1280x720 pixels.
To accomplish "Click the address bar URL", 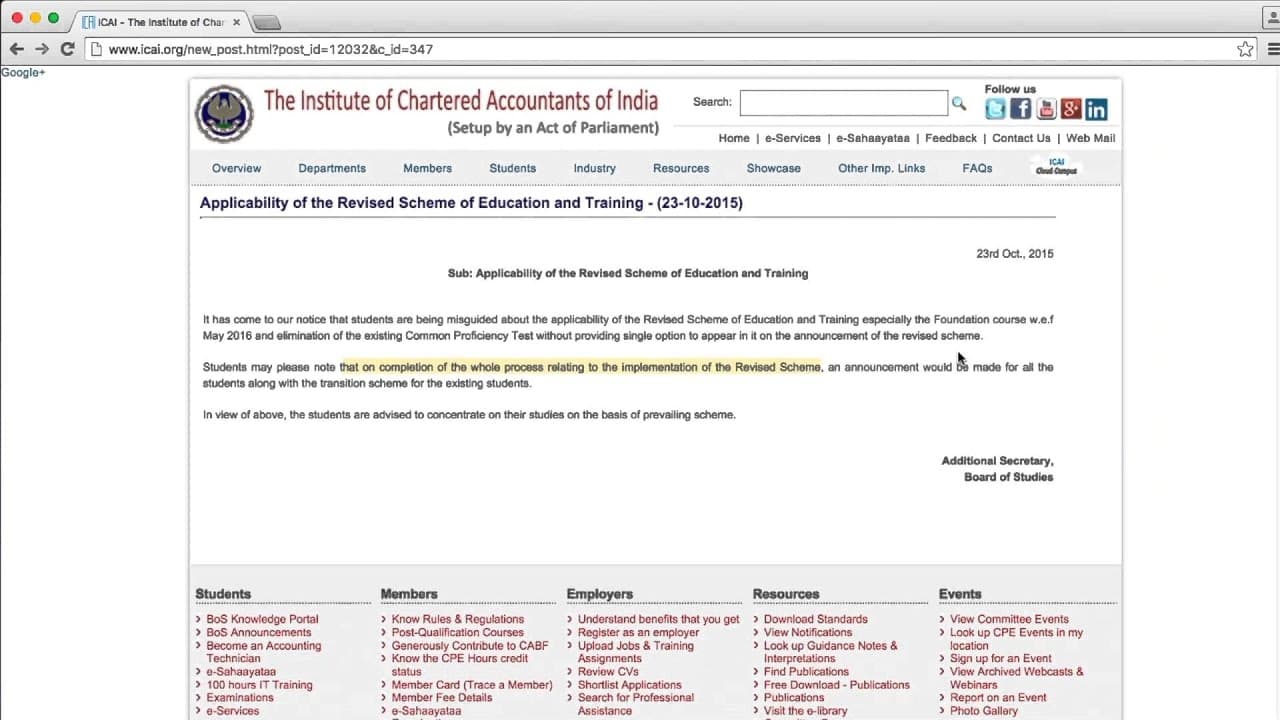I will pyautogui.click(x=270, y=49).
